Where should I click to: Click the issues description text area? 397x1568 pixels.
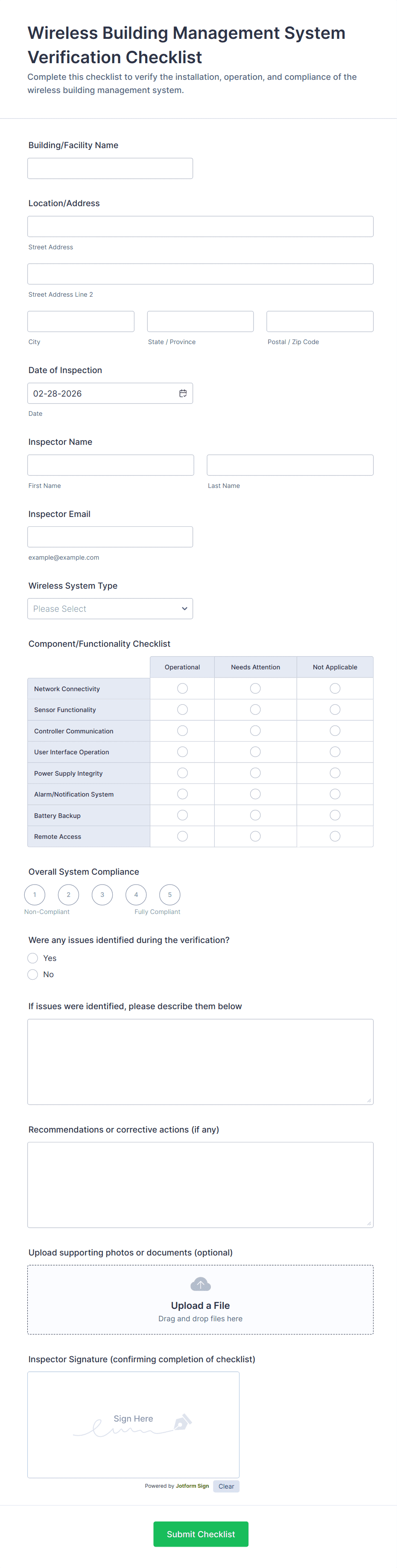click(x=200, y=1062)
